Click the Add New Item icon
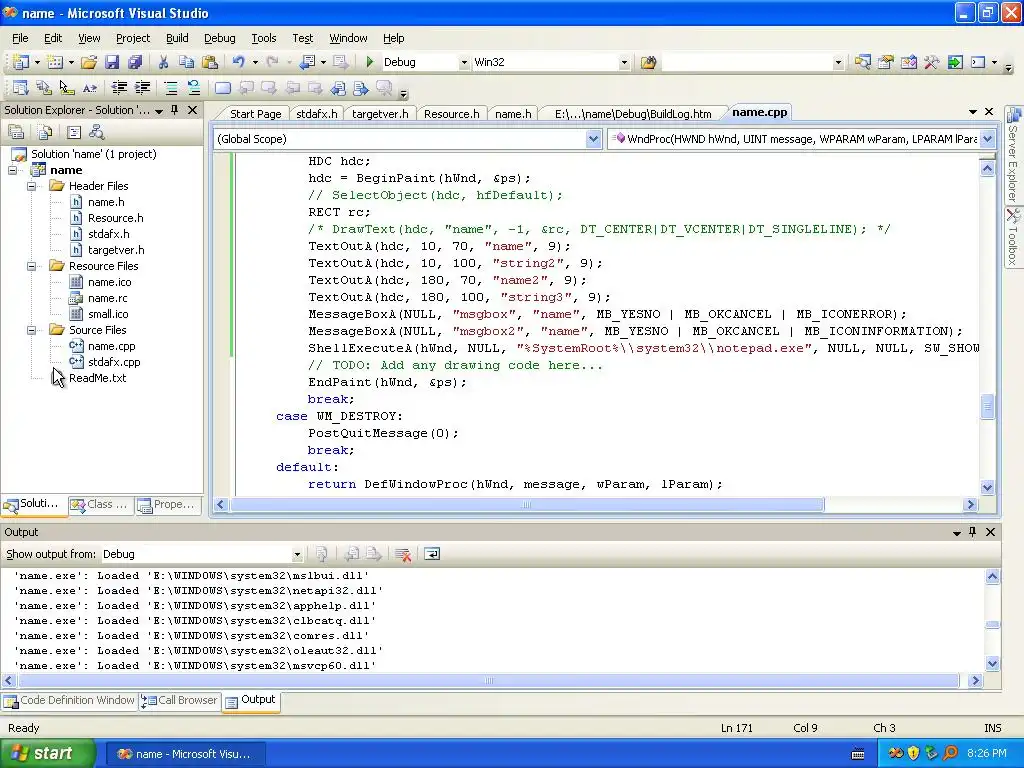 (55, 62)
